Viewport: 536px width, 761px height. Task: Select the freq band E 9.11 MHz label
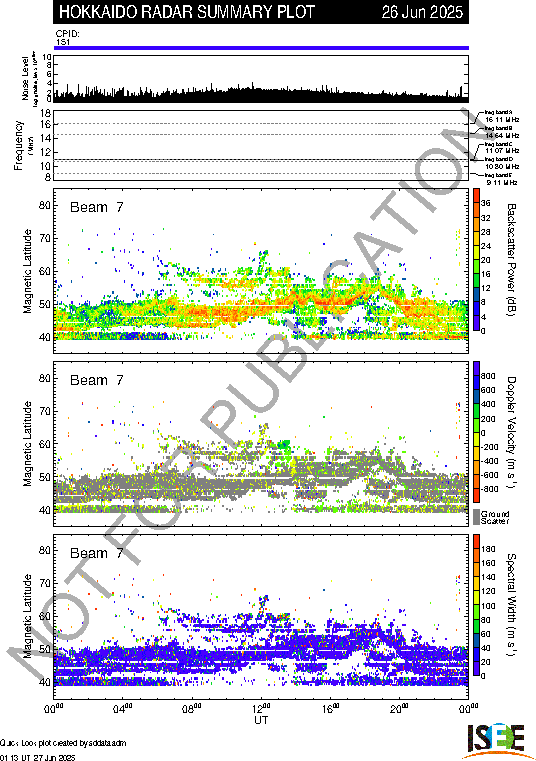click(500, 179)
